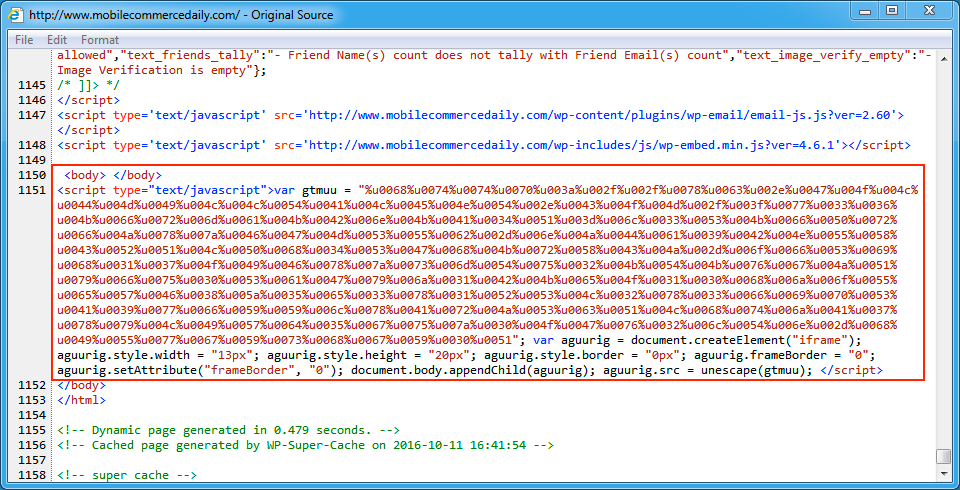Click line number 1153
The height and width of the screenshot is (490, 960).
click(33, 400)
